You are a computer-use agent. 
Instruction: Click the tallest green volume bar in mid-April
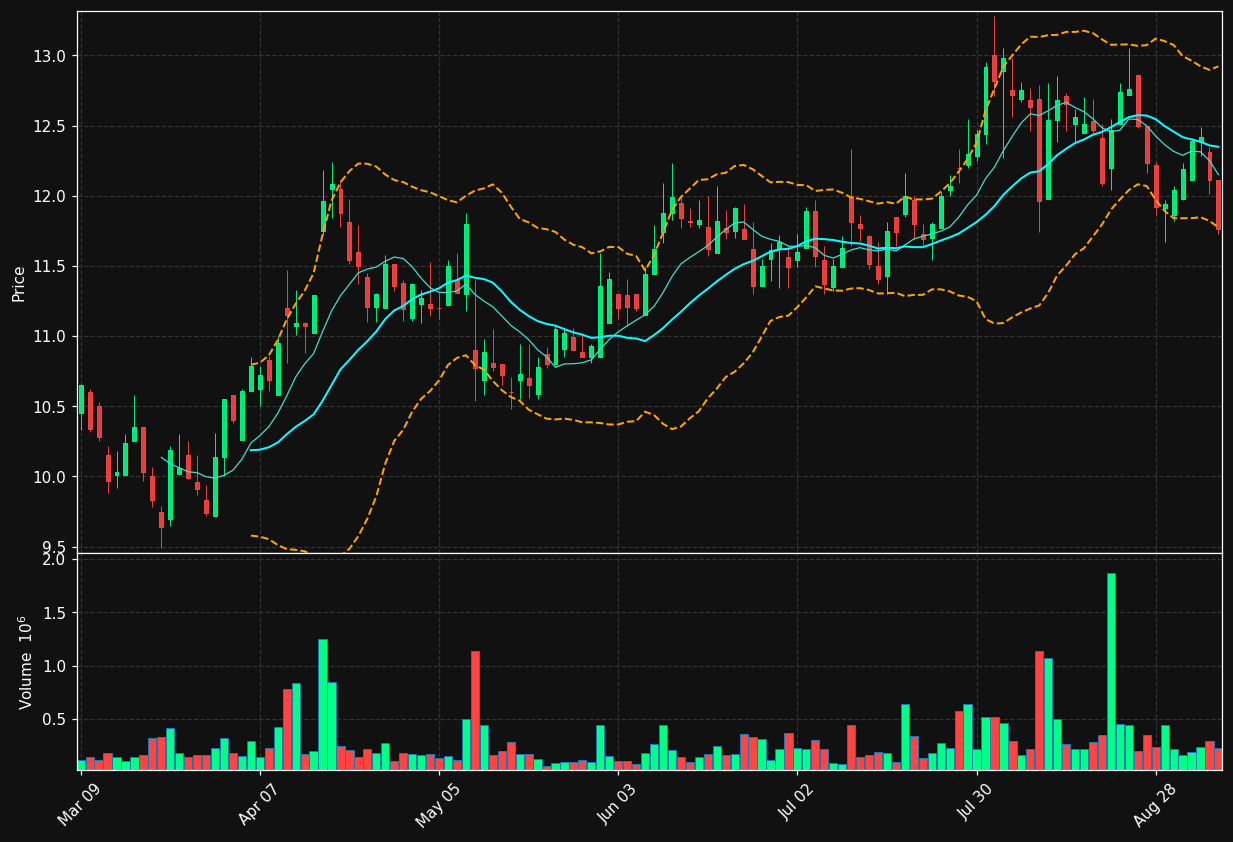[x=322, y=704]
